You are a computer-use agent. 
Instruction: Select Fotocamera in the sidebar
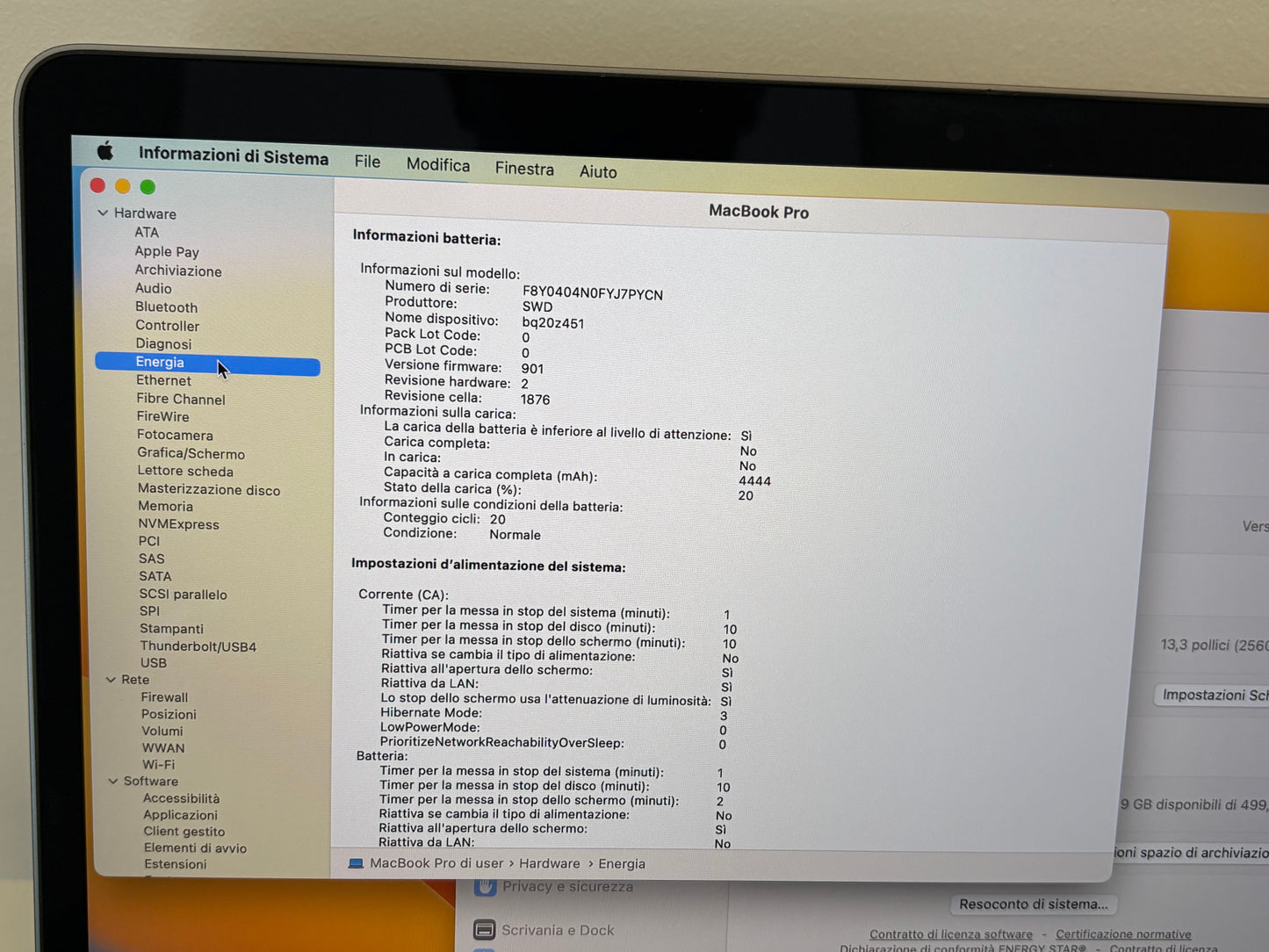click(175, 436)
